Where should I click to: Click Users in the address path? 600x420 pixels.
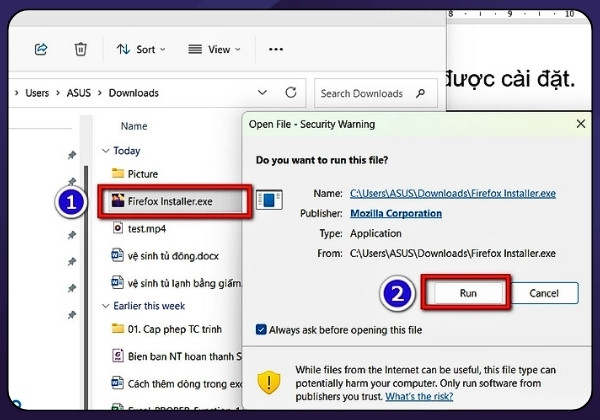point(37,93)
